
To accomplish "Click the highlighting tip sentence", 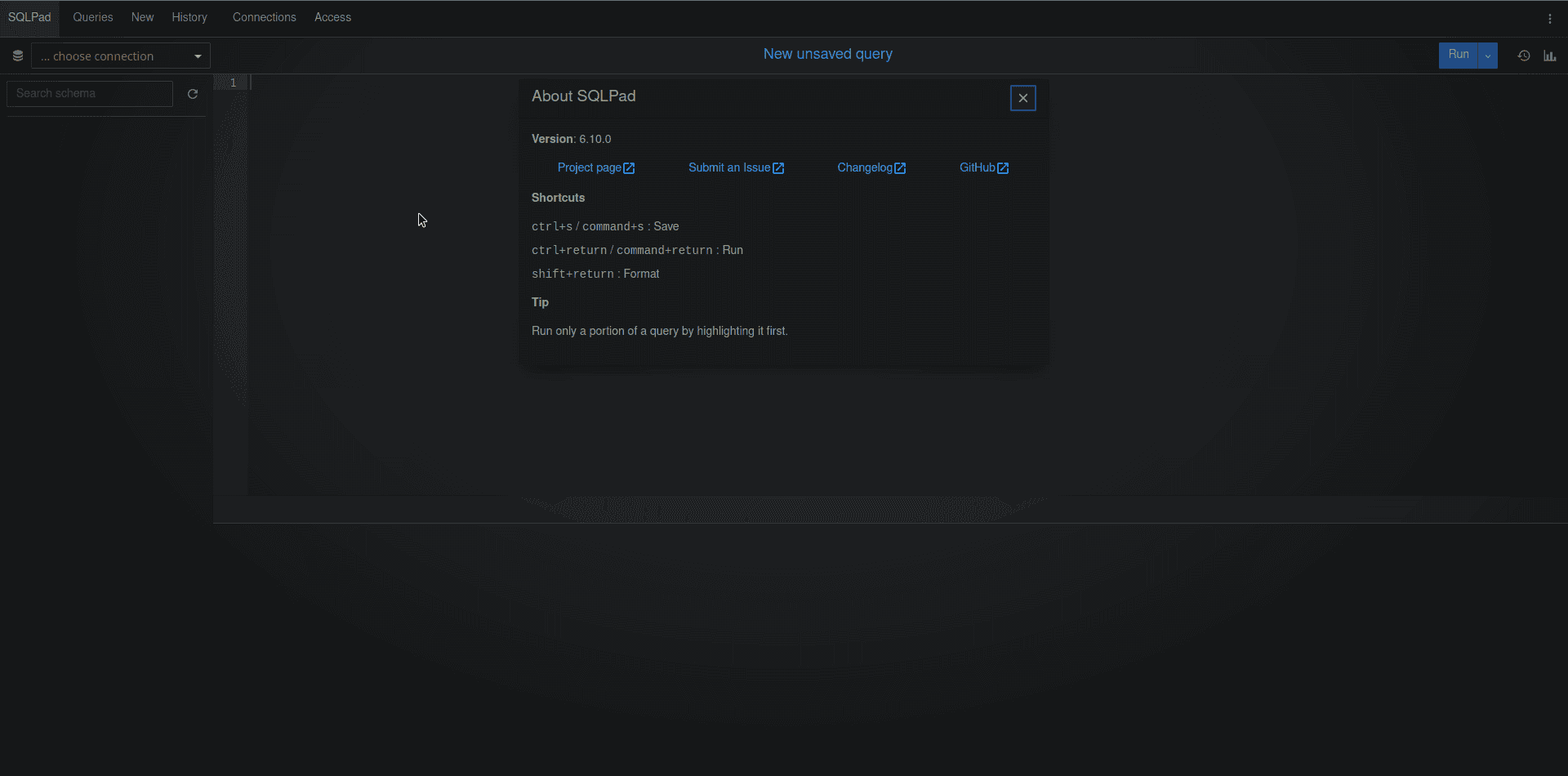I will [660, 331].
